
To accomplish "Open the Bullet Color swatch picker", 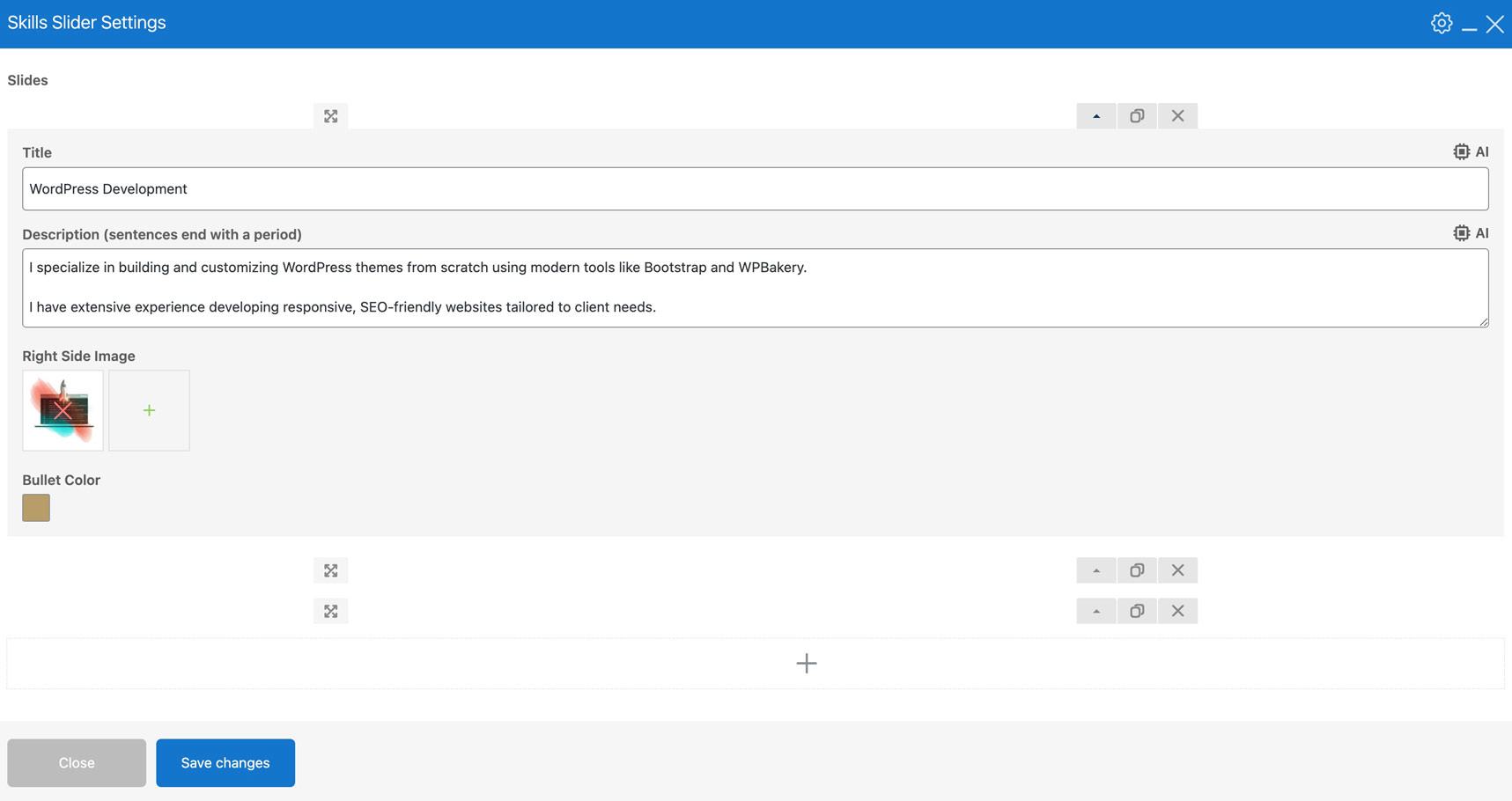I will [36, 508].
